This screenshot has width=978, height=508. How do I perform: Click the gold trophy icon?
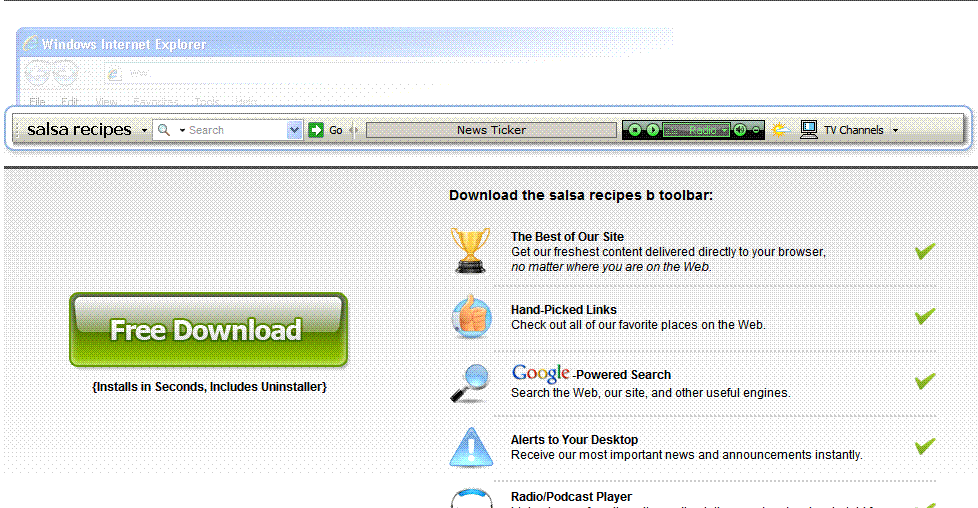470,250
